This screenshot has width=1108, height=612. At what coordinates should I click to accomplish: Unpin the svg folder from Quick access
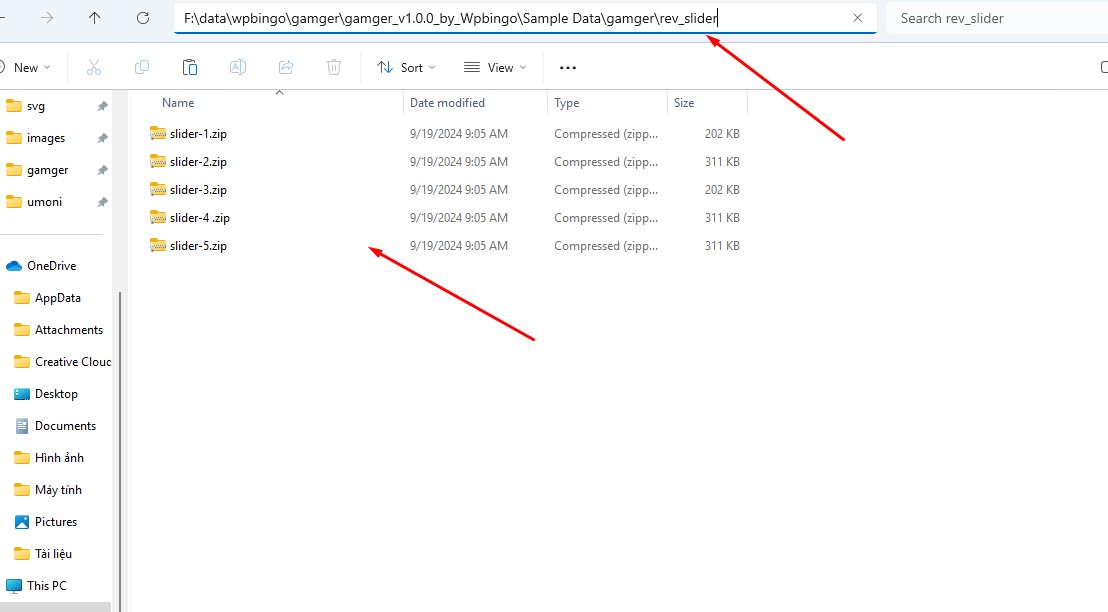[102, 106]
